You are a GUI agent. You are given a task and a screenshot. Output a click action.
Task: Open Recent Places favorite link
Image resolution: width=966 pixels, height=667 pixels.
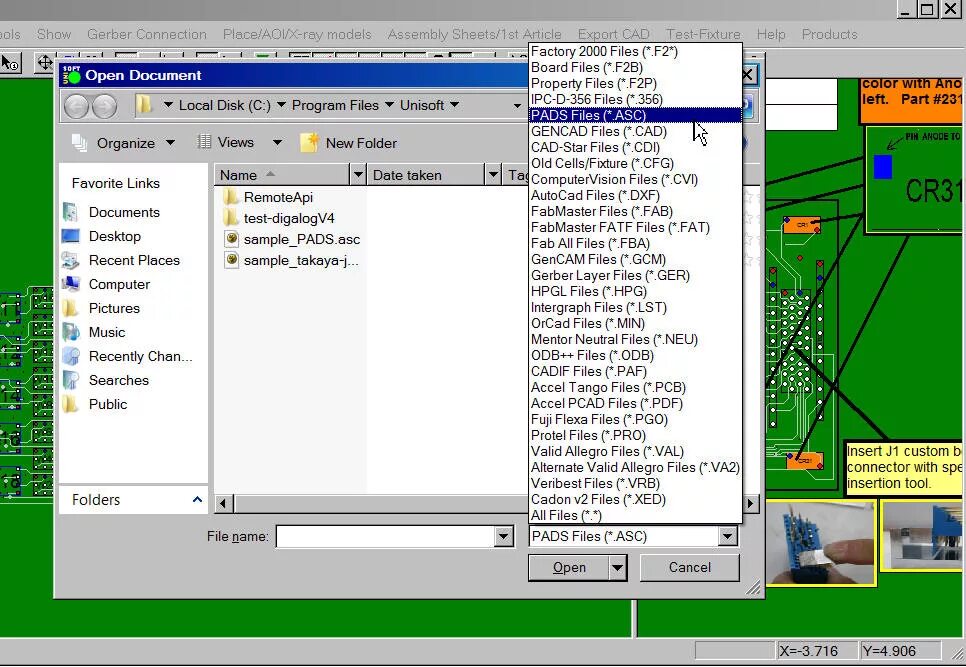coord(134,261)
